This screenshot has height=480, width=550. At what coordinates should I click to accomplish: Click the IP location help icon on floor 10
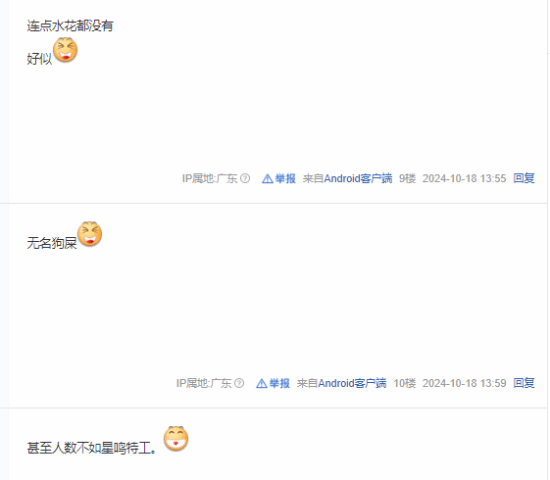[239, 383]
